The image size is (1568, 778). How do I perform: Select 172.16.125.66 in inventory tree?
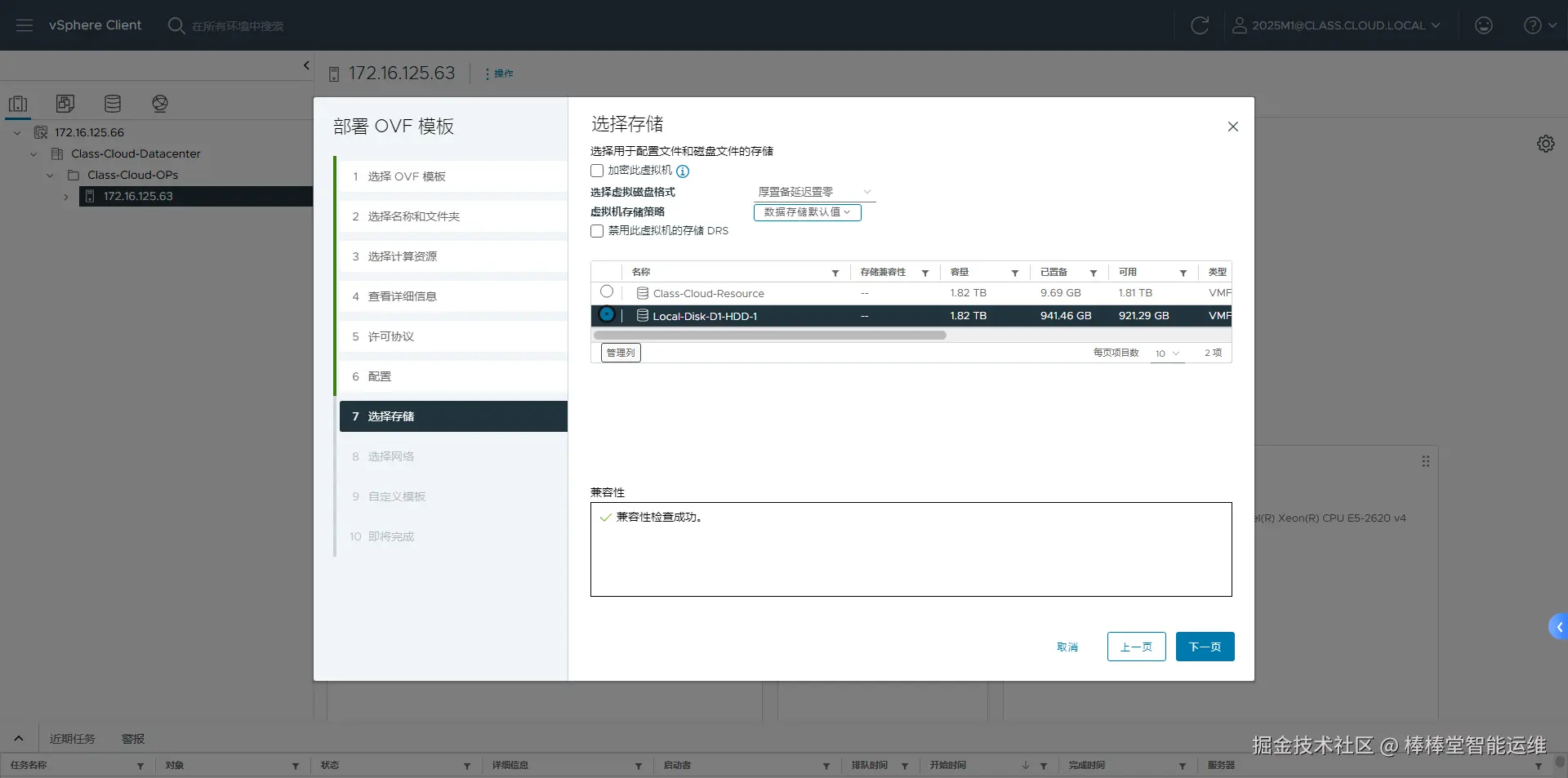(x=89, y=132)
